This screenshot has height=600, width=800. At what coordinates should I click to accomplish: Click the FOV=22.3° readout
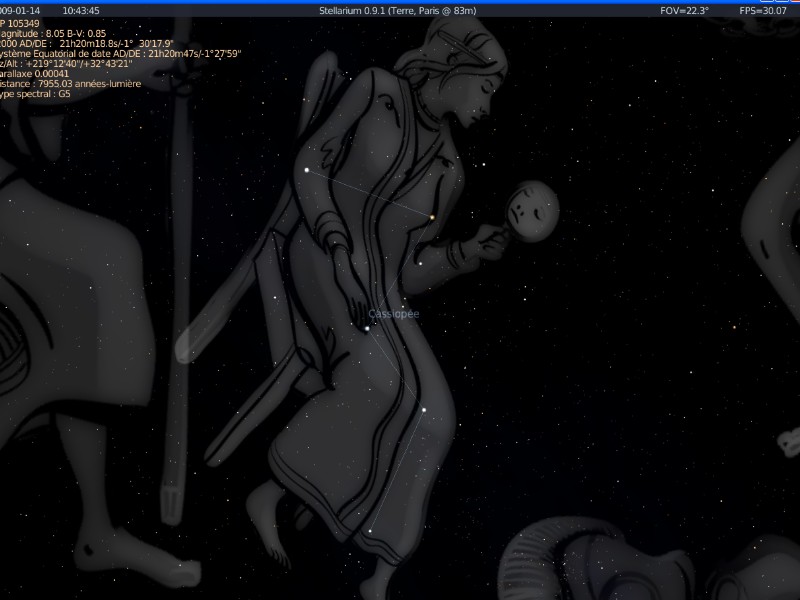(x=684, y=11)
